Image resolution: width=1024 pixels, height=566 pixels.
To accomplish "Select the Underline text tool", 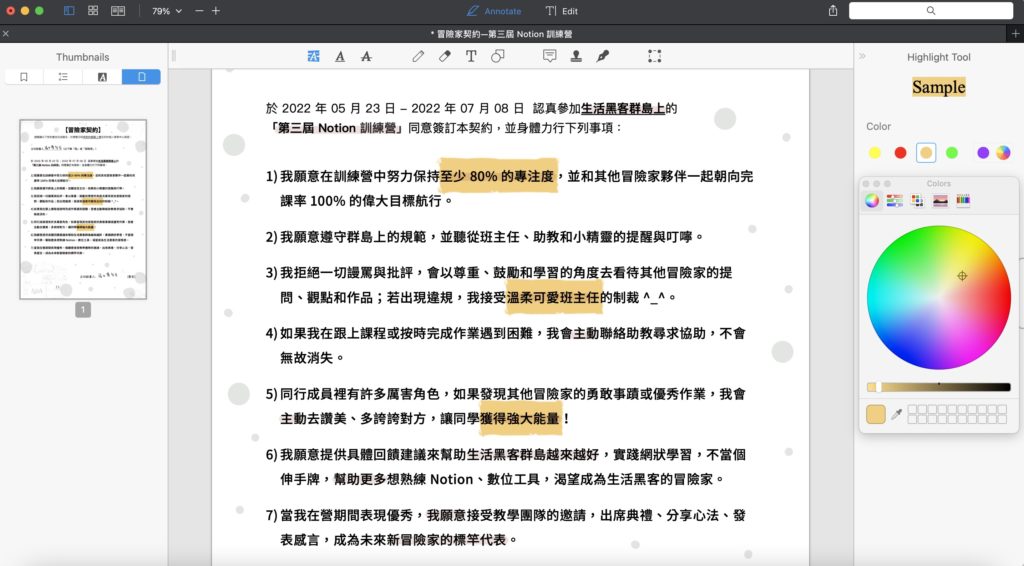I will (x=340, y=56).
